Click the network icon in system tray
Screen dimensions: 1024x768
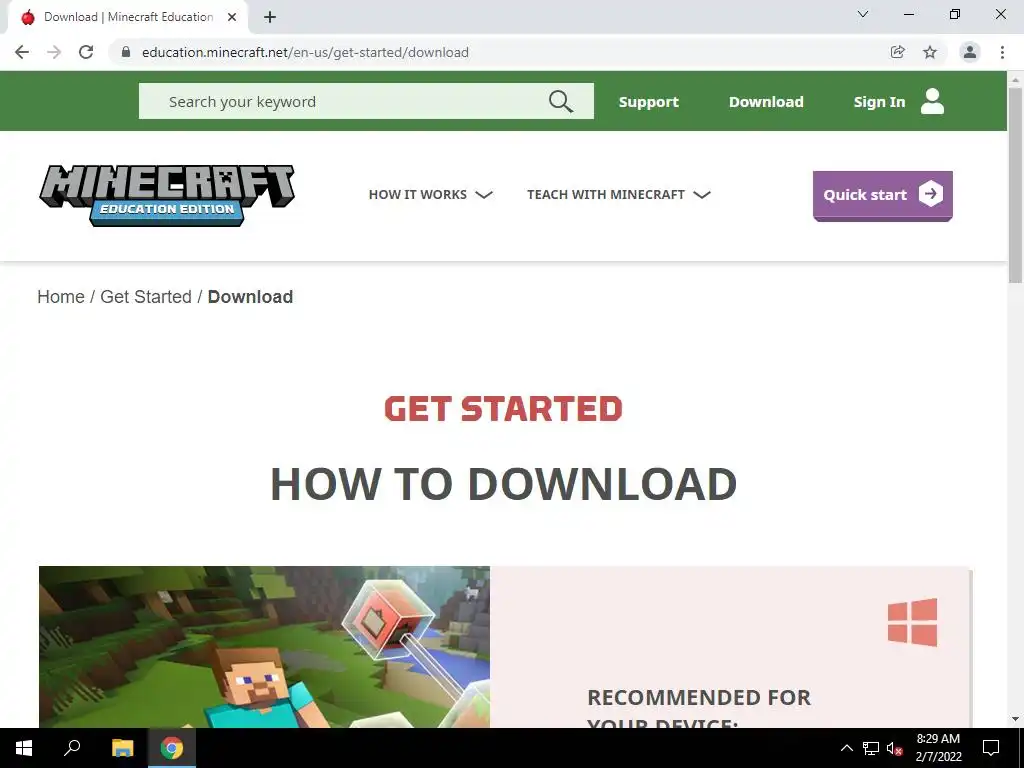(871, 748)
